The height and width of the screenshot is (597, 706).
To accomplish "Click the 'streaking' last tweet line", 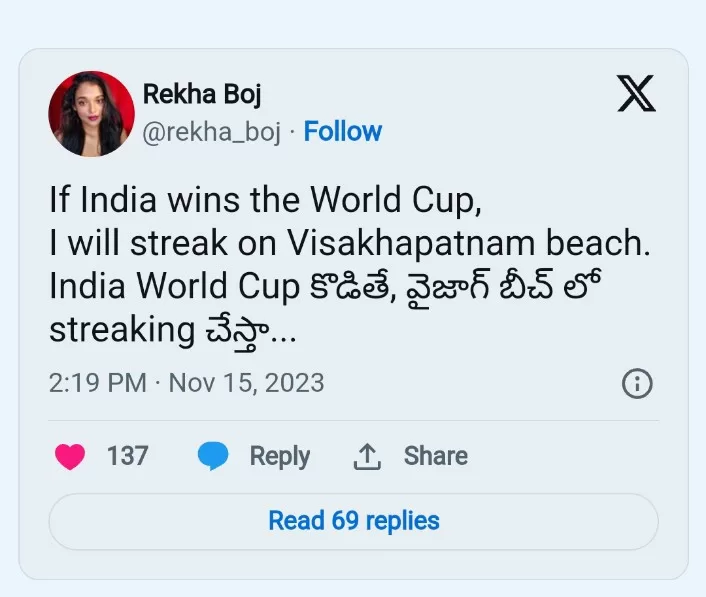I will pyautogui.click(x=173, y=331).
